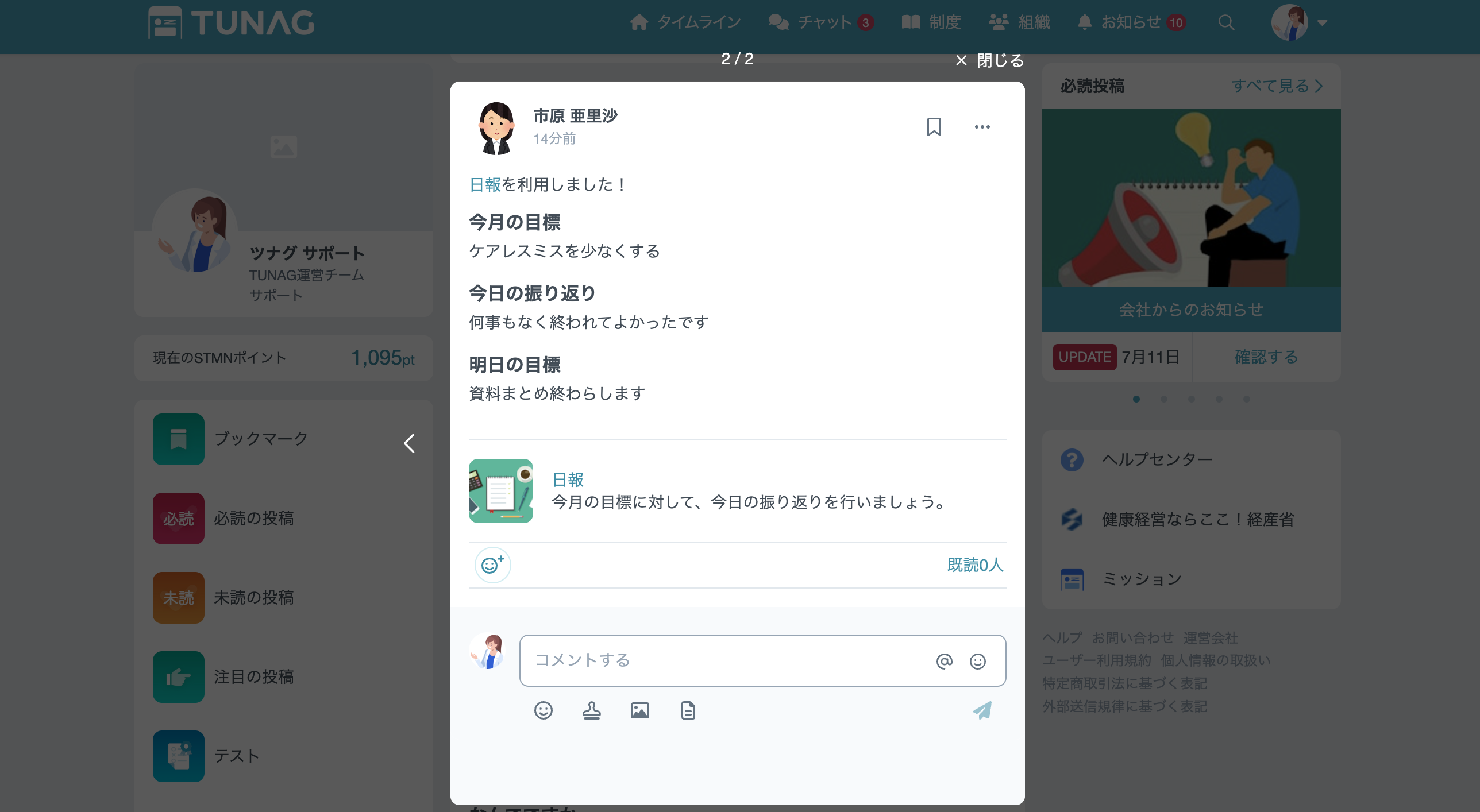Select the third carousel dot
This screenshot has height=812, width=1480.
(x=1192, y=399)
